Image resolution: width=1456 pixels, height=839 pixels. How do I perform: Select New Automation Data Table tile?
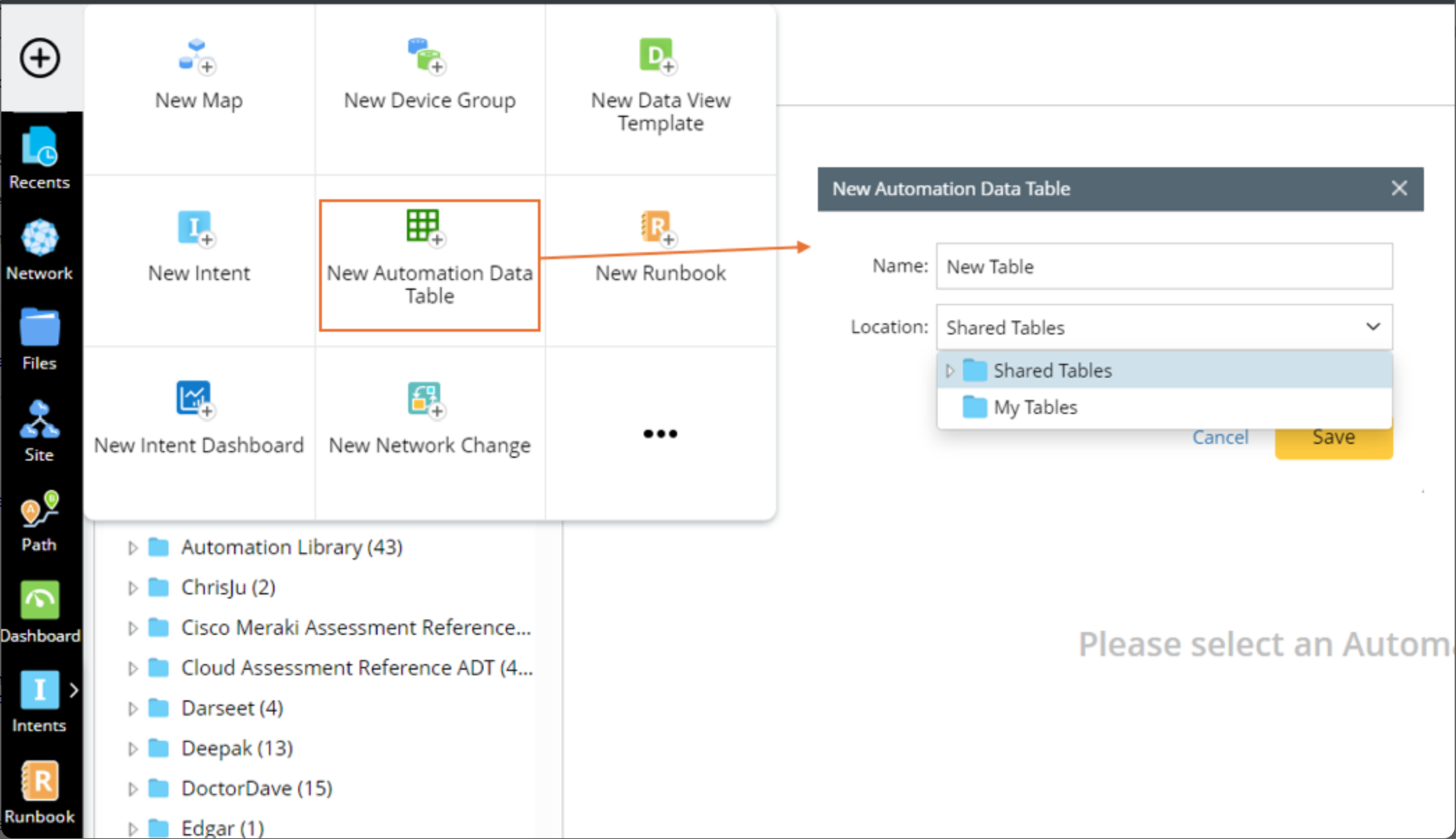(x=429, y=265)
